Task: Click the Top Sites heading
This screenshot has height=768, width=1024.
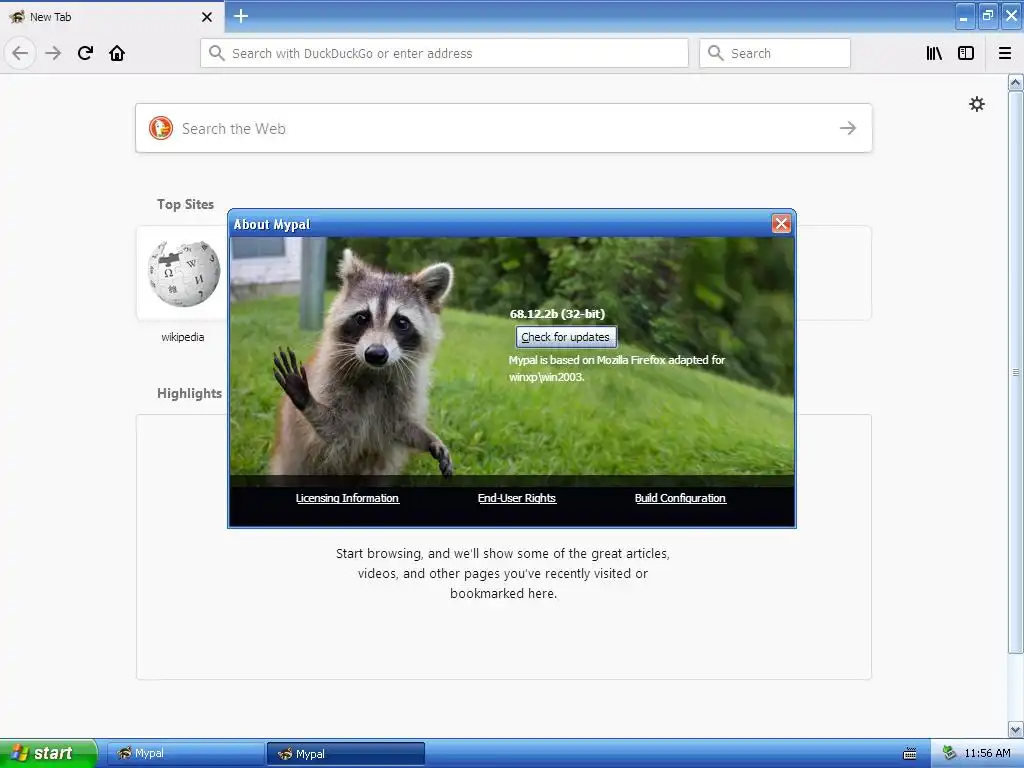Action: click(185, 204)
